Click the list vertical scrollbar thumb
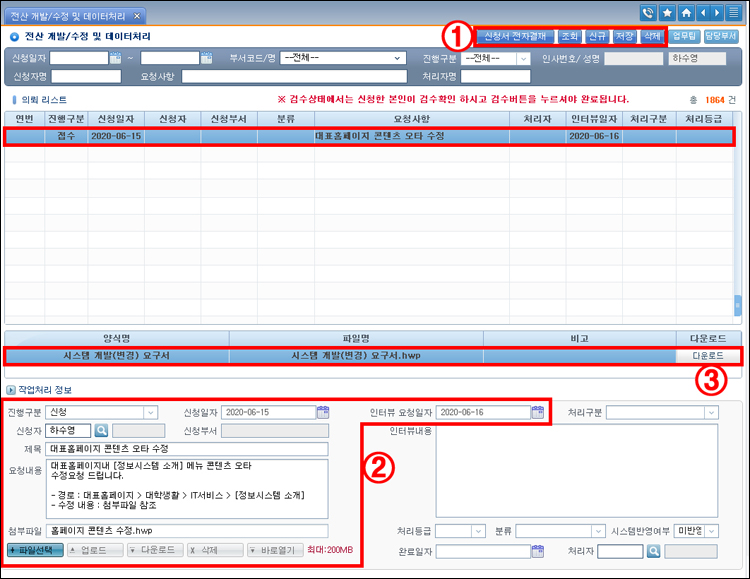Image resolution: width=750 pixels, height=579 pixels. (x=738, y=305)
